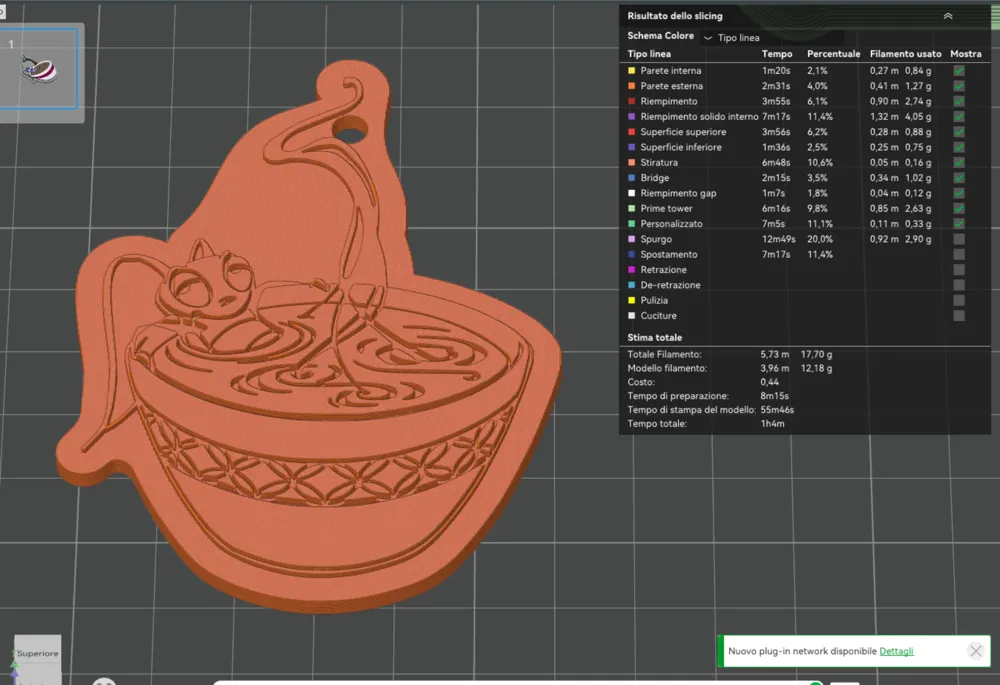Toggle Bridge visibility checkbox
The height and width of the screenshot is (685, 1000).
[x=959, y=178]
